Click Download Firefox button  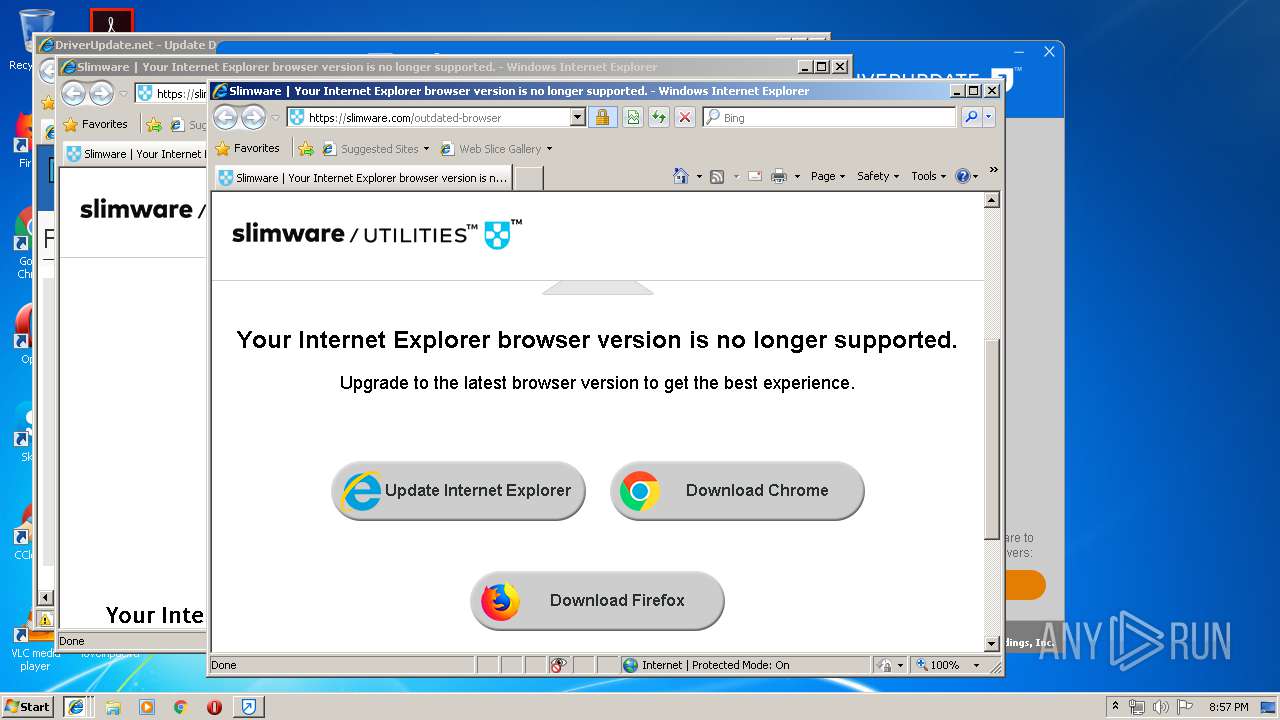pos(597,601)
